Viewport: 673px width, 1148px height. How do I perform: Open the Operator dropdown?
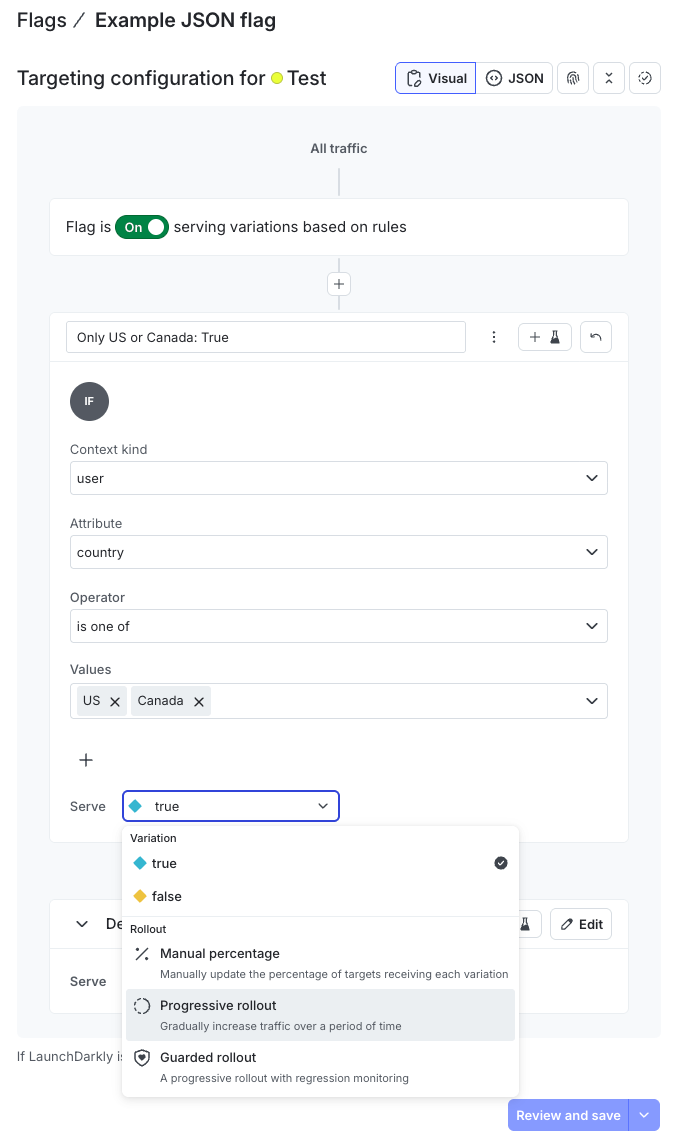pos(338,626)
